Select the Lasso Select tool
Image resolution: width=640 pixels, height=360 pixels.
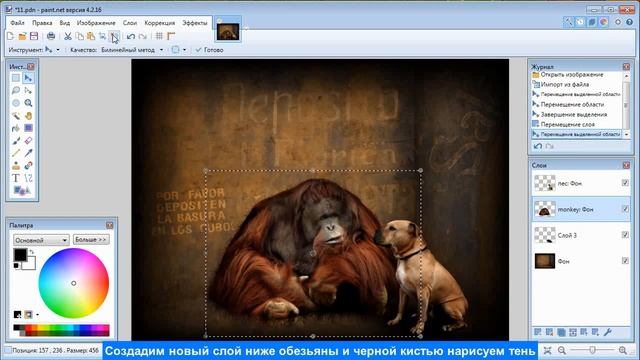click(16, 91)
